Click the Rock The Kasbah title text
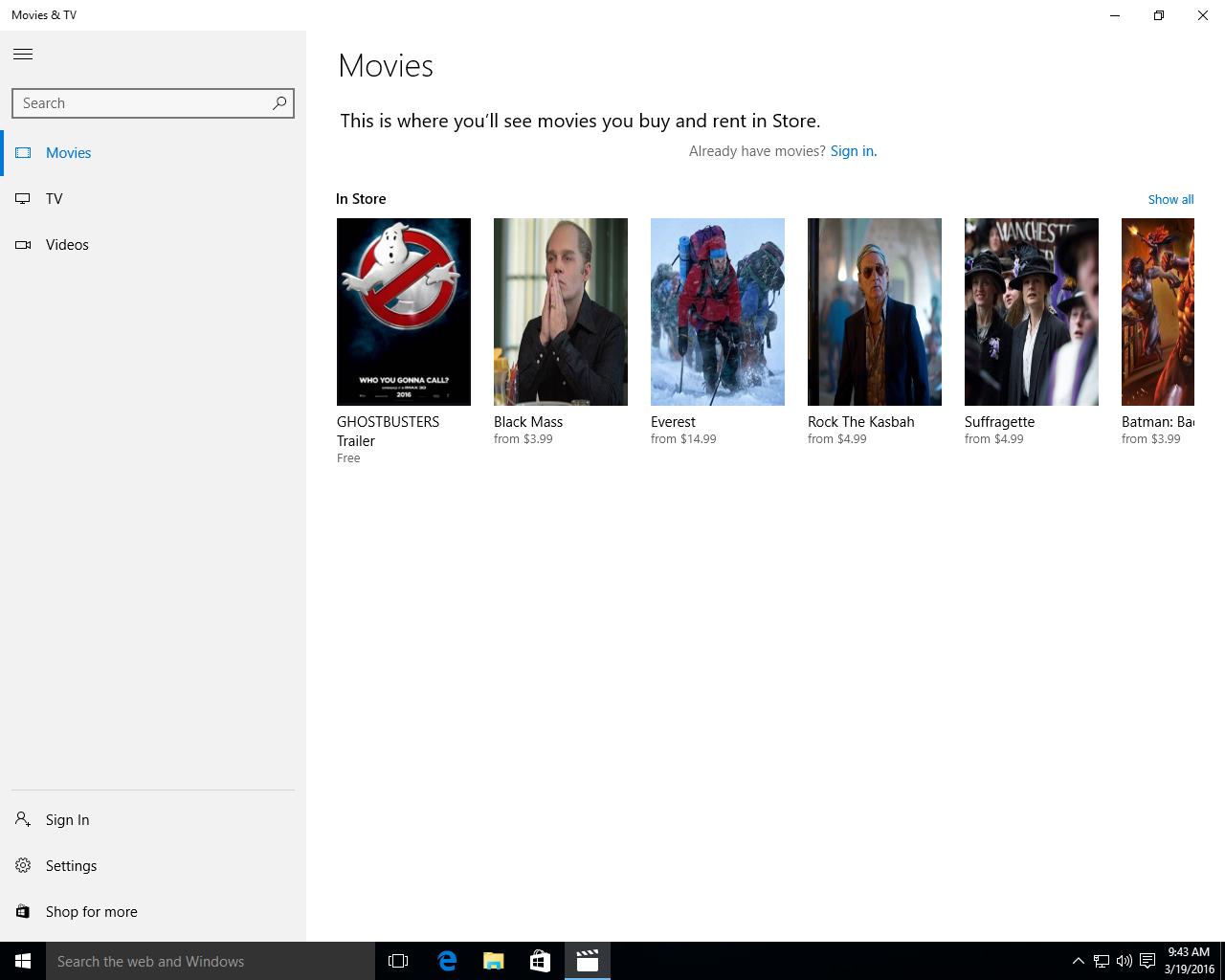 coord(860,421)
